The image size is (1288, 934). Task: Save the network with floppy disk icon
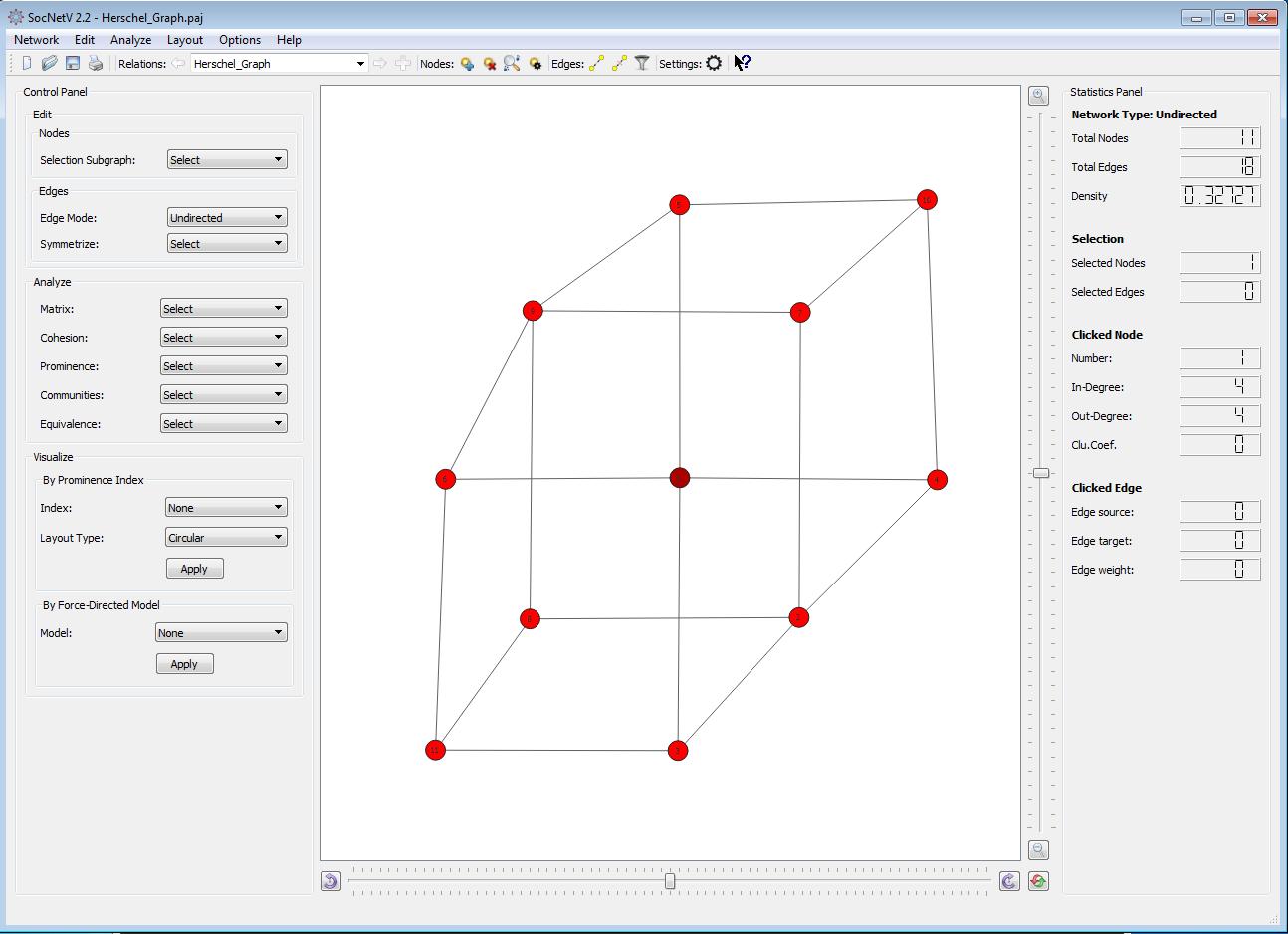click(72, 63)
